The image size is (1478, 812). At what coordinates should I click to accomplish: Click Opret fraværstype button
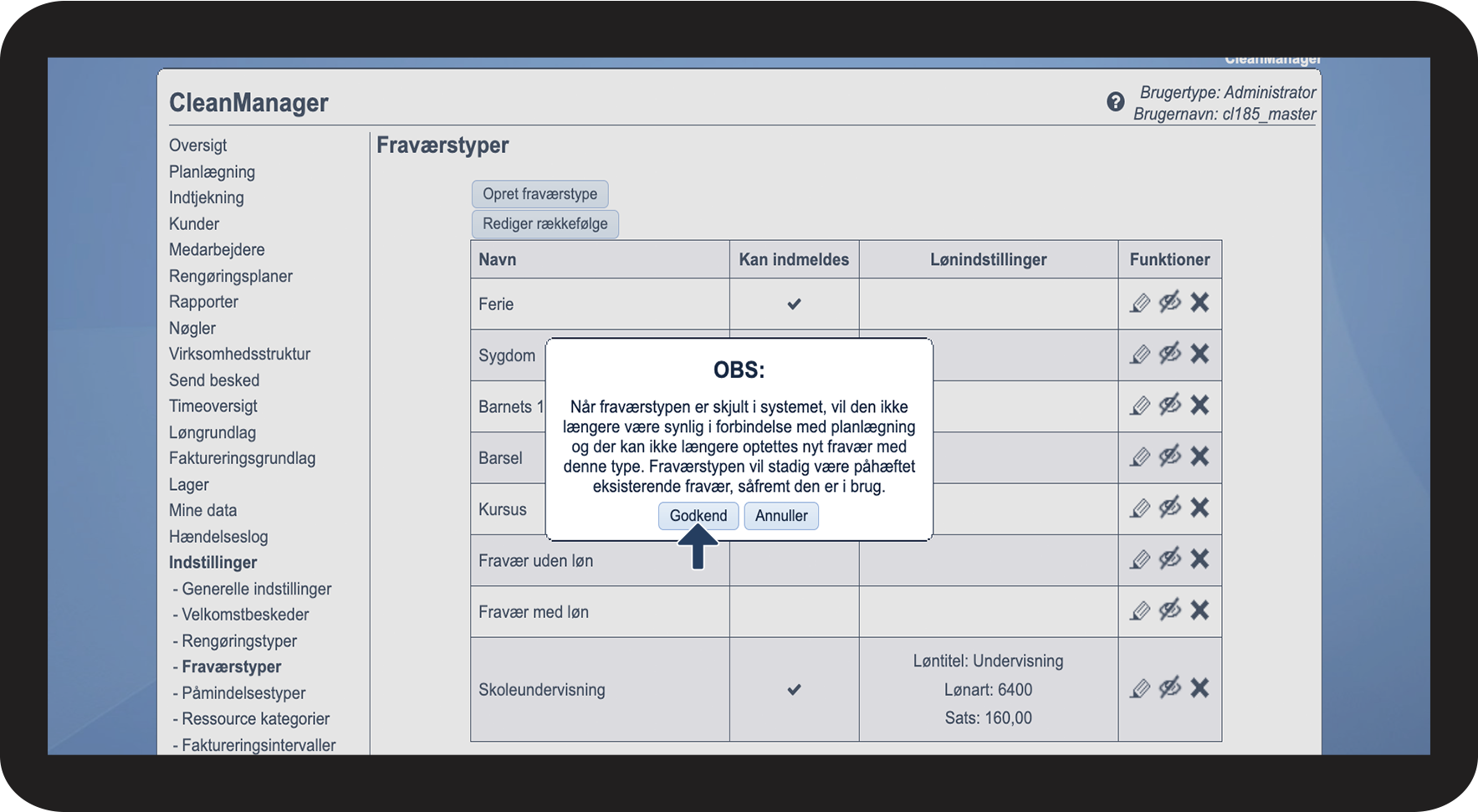(x=540, y=194)
